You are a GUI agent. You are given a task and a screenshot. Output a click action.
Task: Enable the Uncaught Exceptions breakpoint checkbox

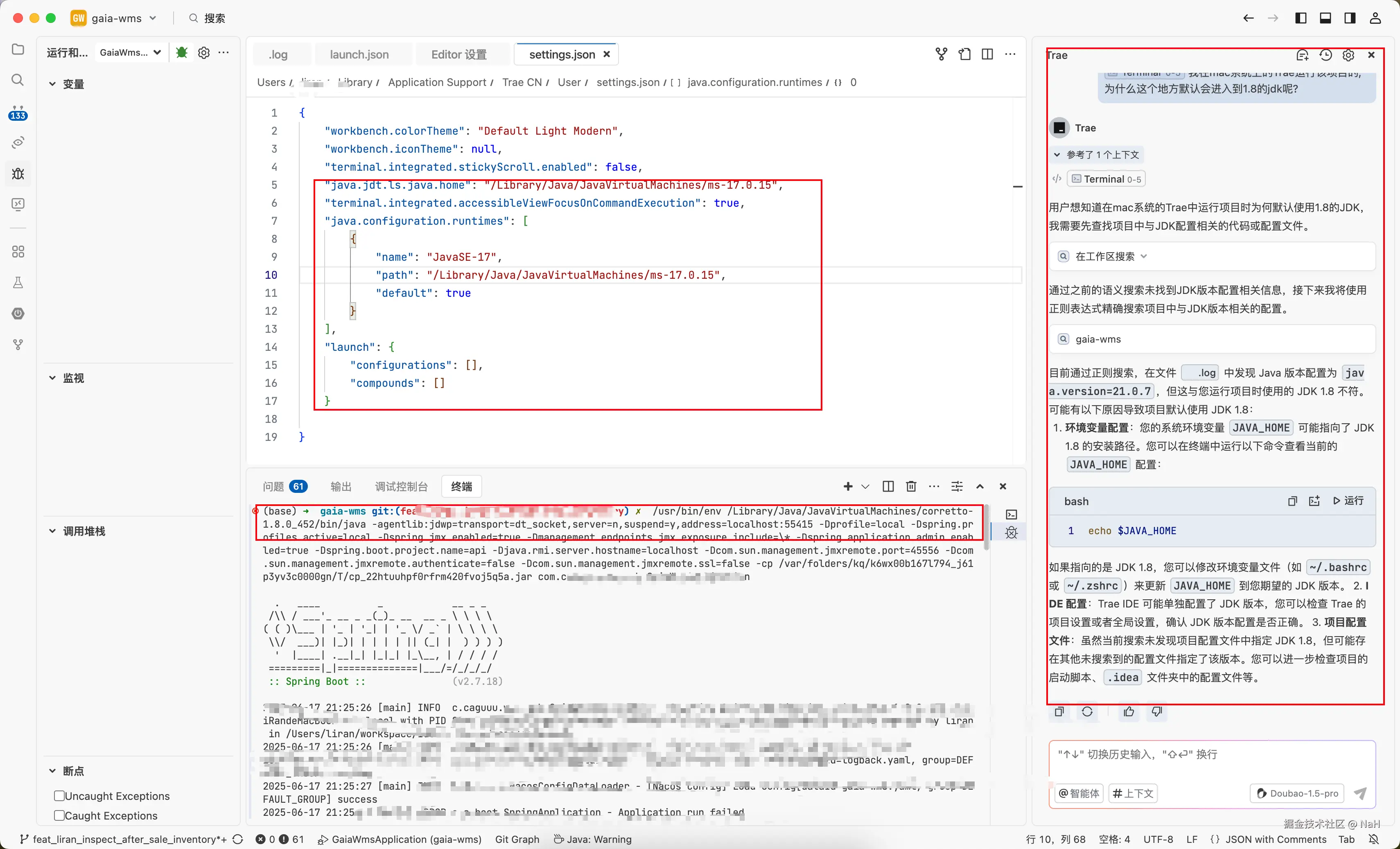(x=59, y=796)
